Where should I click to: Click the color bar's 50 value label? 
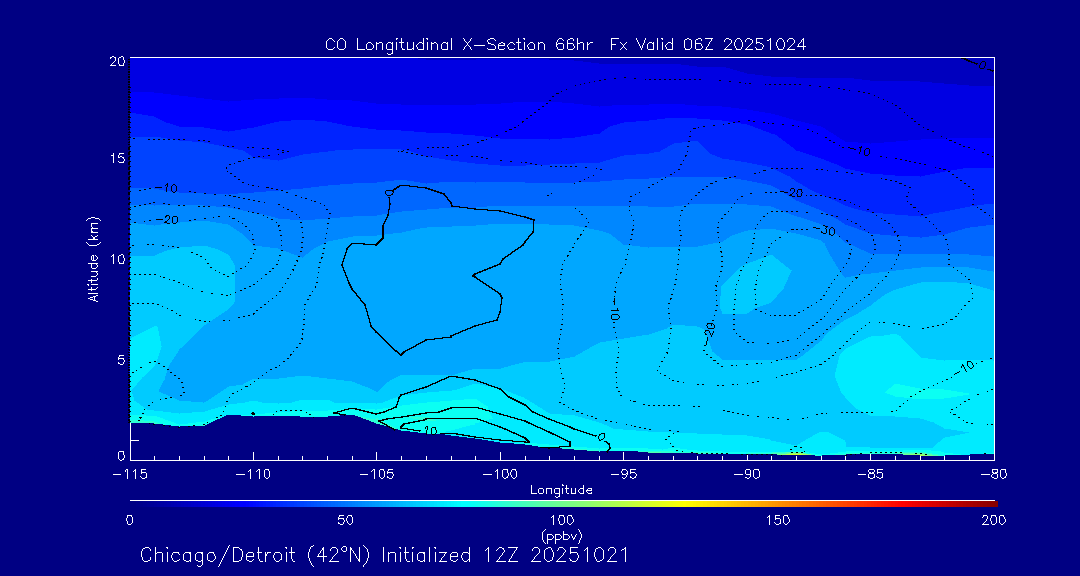[345, 520]
